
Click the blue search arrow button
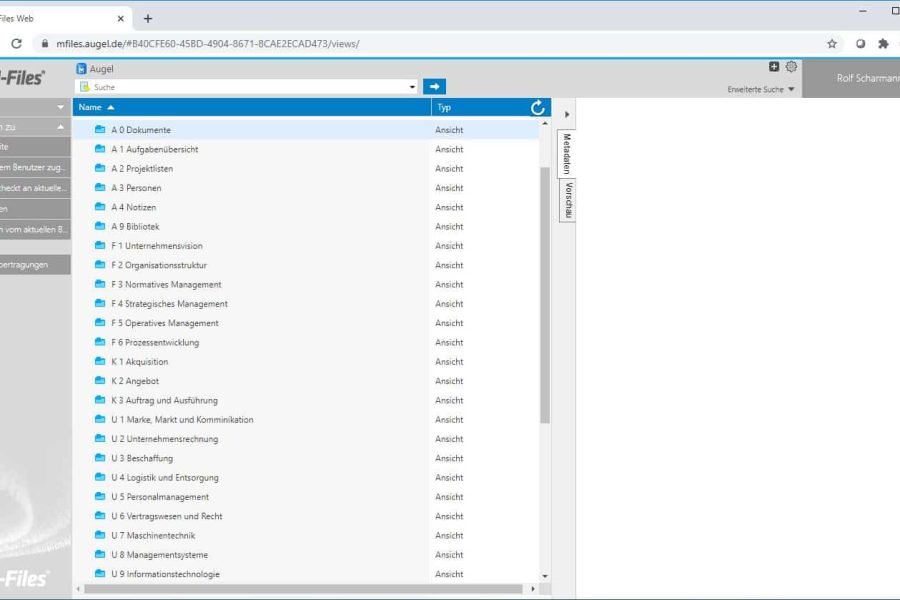tap(434, 87)
